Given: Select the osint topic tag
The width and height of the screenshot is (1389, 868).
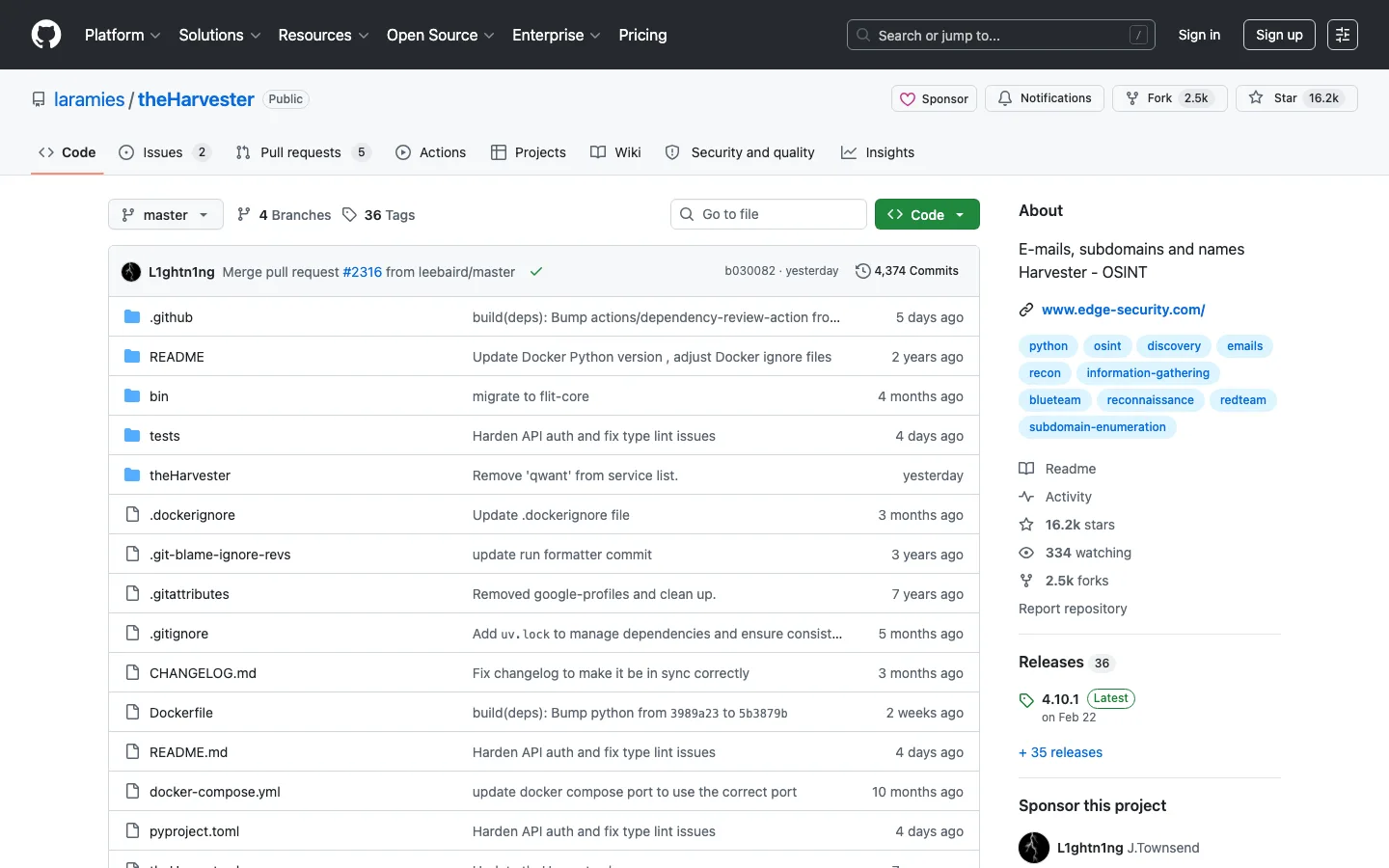Looking at the screenshot, I should (1107, 346).
